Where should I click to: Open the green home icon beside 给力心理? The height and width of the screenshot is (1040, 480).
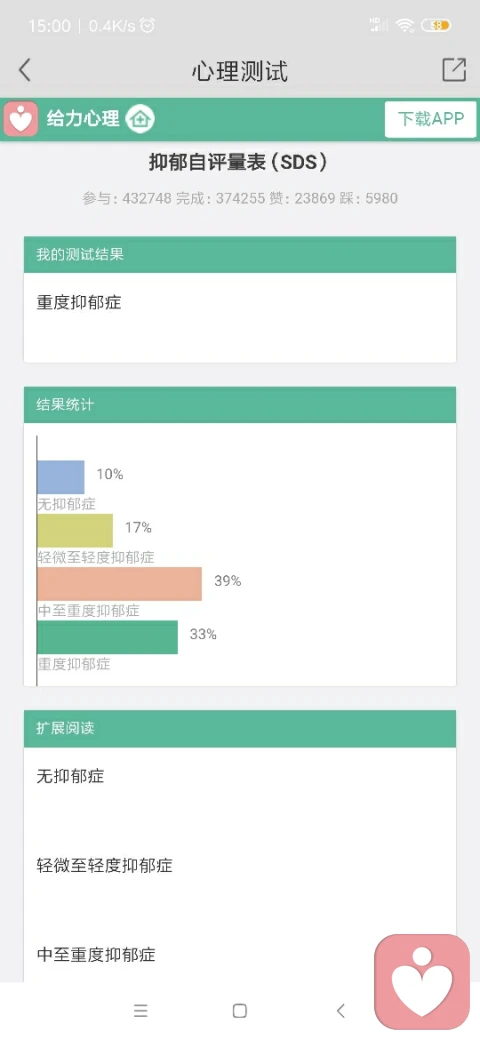[x=140, y=119]
